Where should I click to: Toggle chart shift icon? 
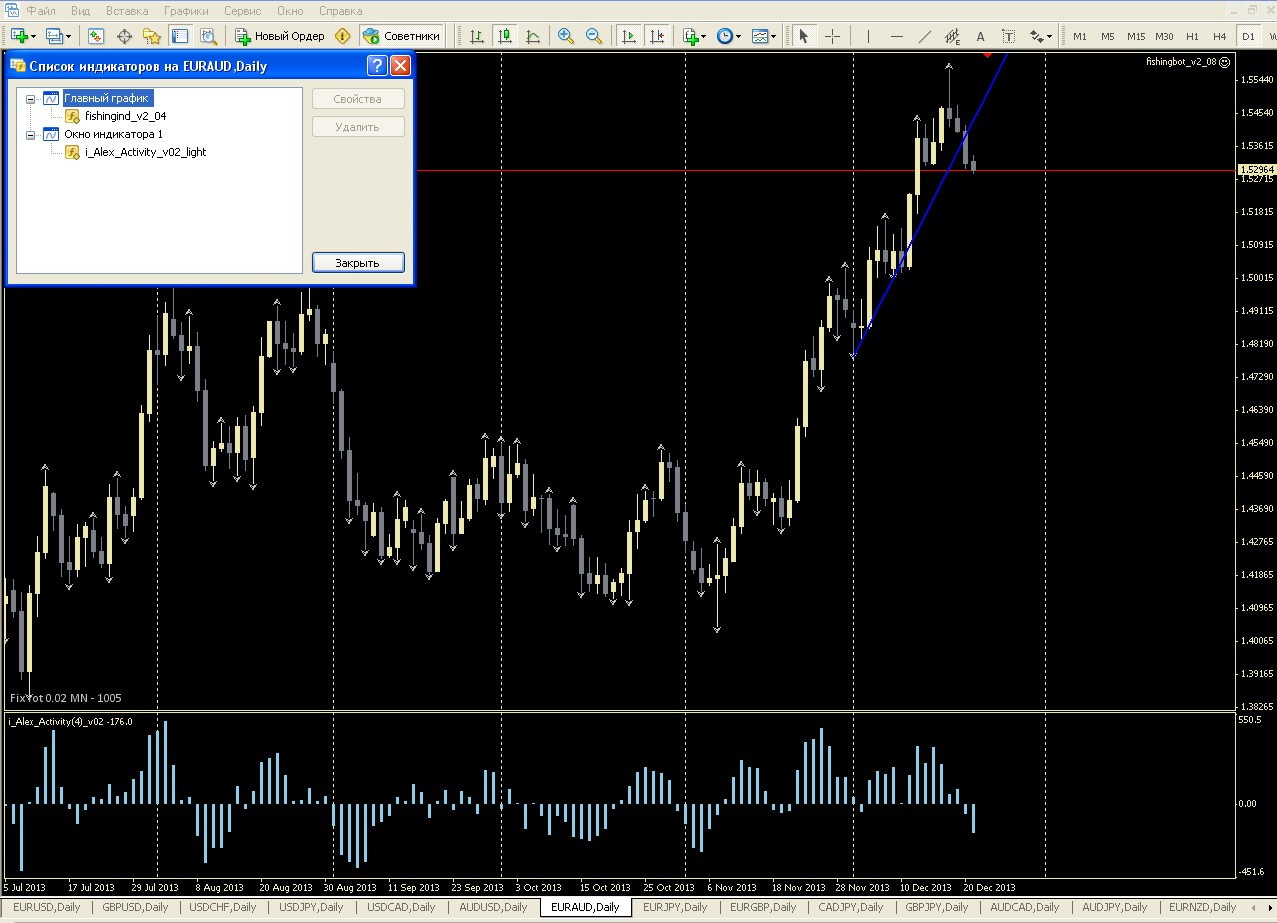tap(657, 36)
